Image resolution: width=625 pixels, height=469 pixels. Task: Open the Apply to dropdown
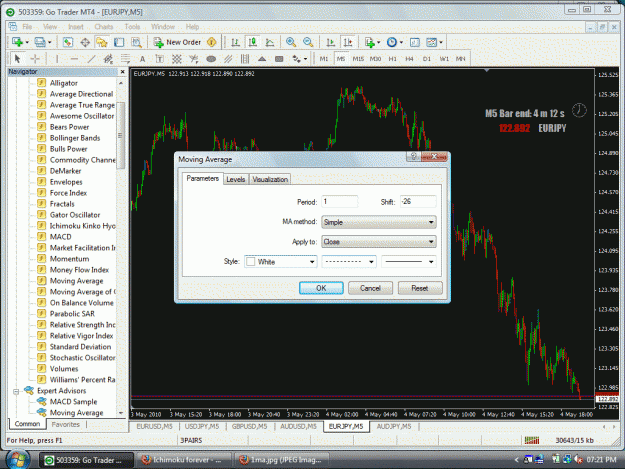click(379, 241)
